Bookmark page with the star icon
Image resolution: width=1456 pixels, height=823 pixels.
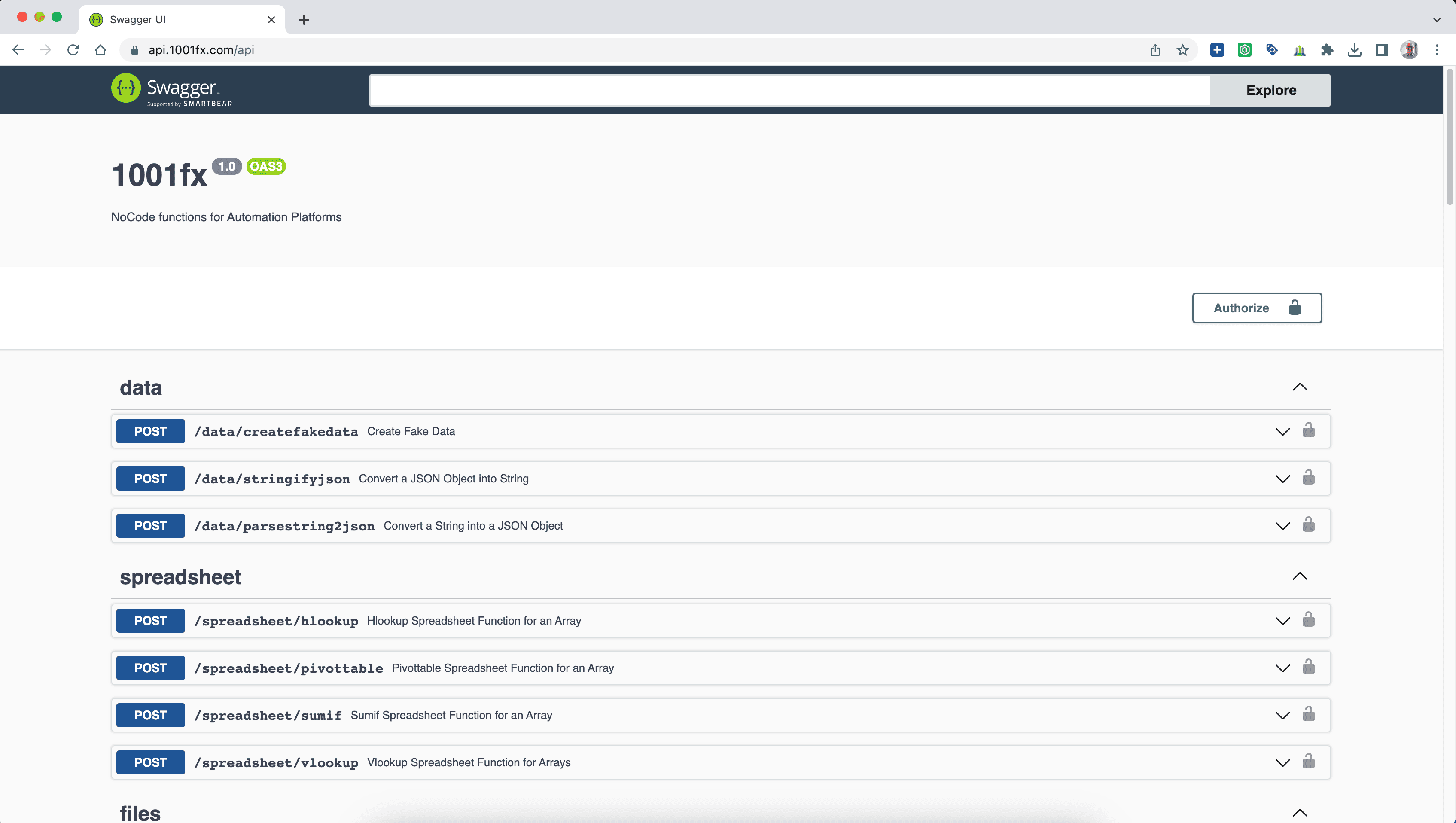click(x=1182, y=50)
